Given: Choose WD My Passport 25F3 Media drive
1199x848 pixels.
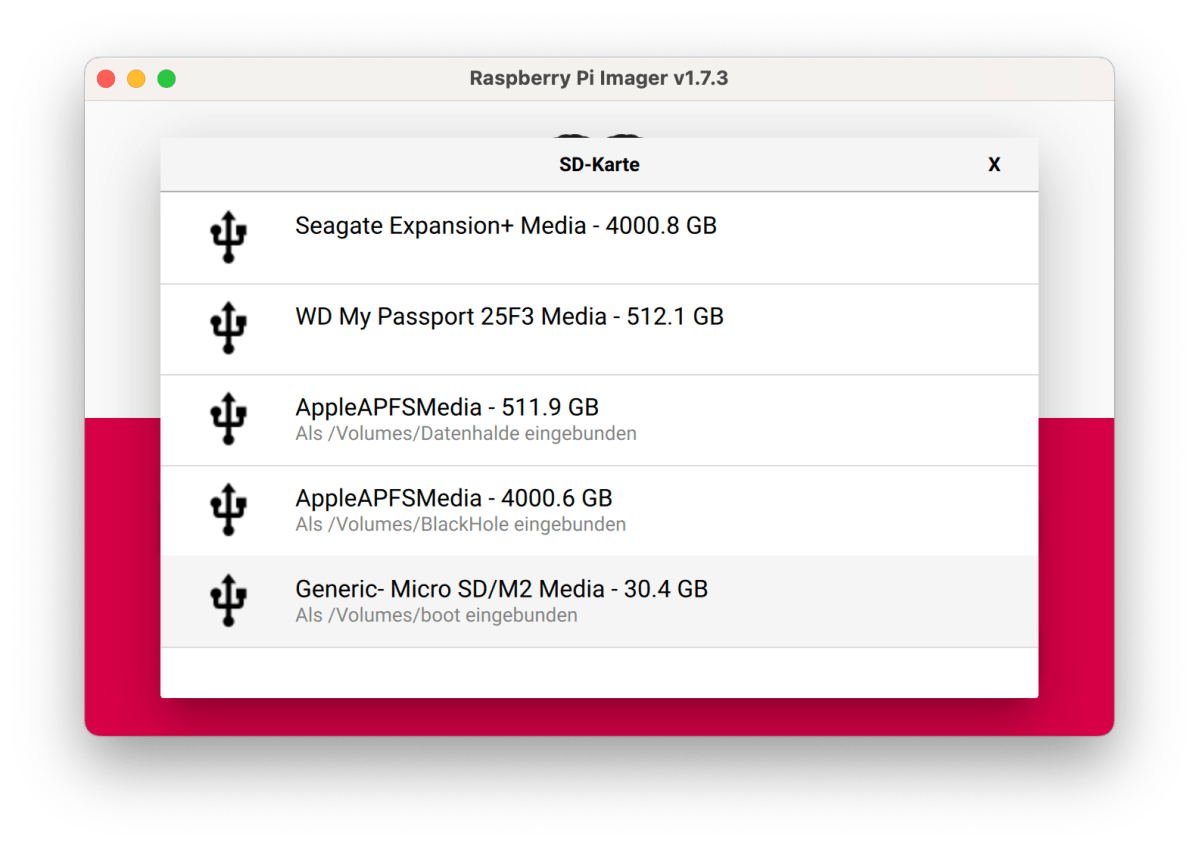Looking at the screenshot, I should (599, 330).
